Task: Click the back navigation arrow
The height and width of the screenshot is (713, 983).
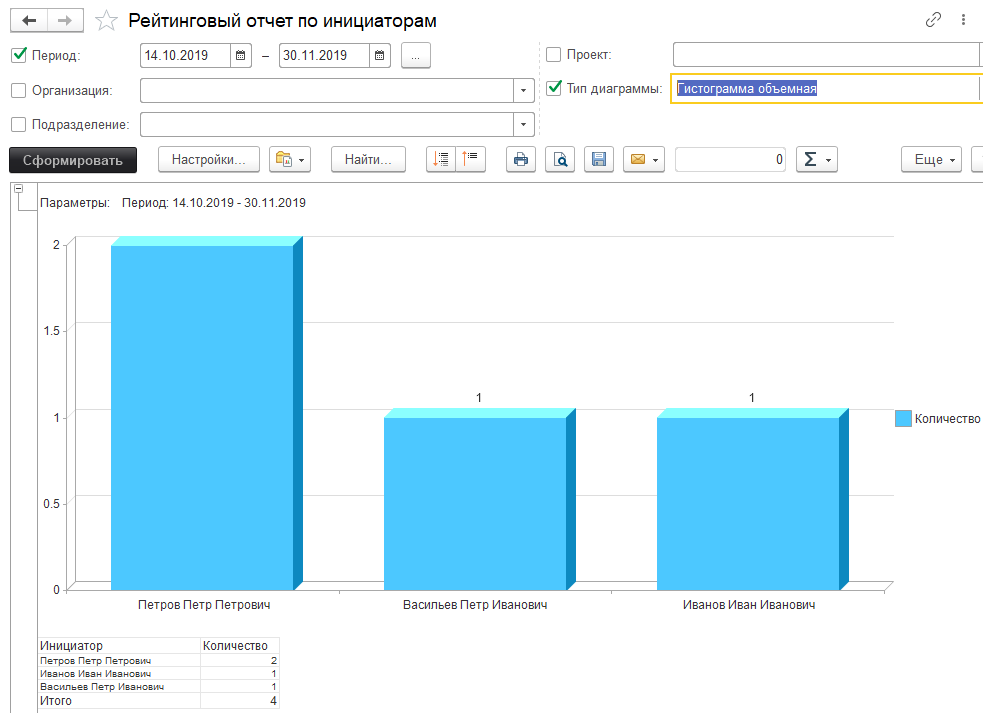Action: coord(29,20)
